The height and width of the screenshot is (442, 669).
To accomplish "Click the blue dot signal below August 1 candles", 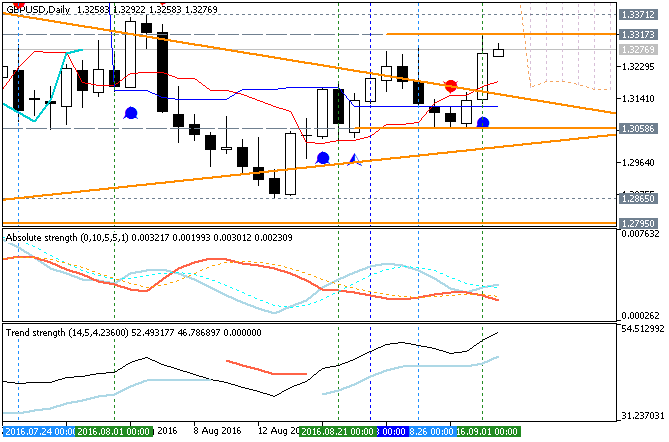I will pyautogui.click(x=131, y=113).
